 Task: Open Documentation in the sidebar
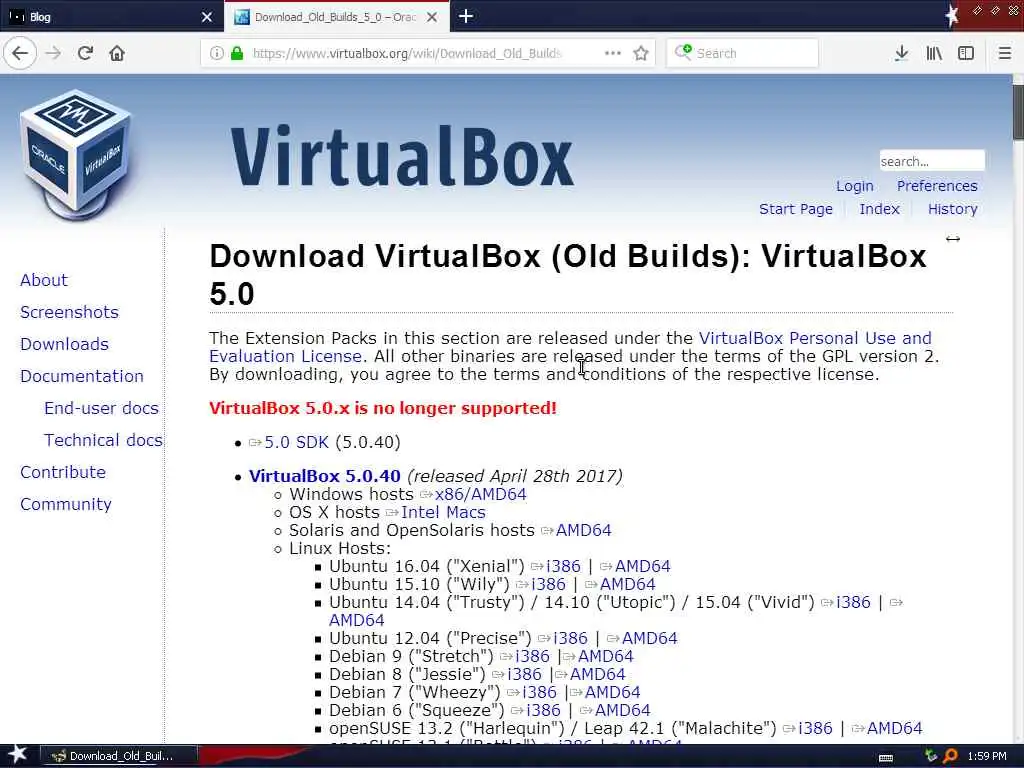(x=82, y=376)
